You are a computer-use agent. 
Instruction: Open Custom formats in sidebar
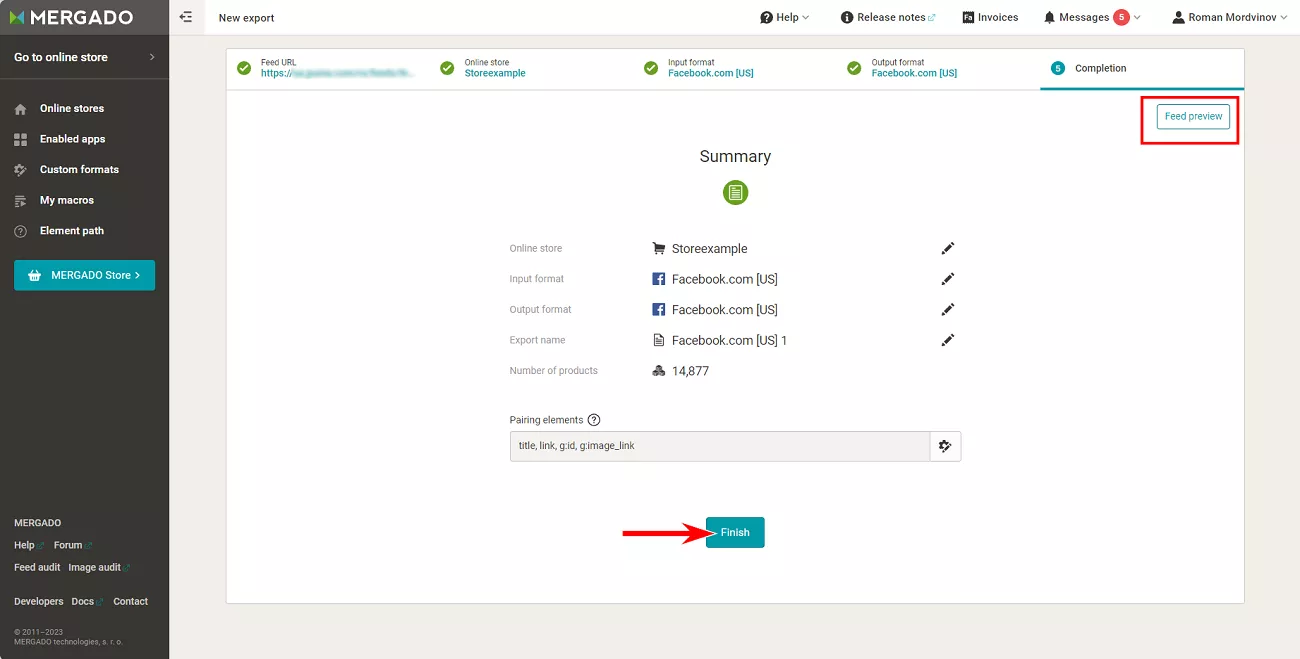(79, 169)
